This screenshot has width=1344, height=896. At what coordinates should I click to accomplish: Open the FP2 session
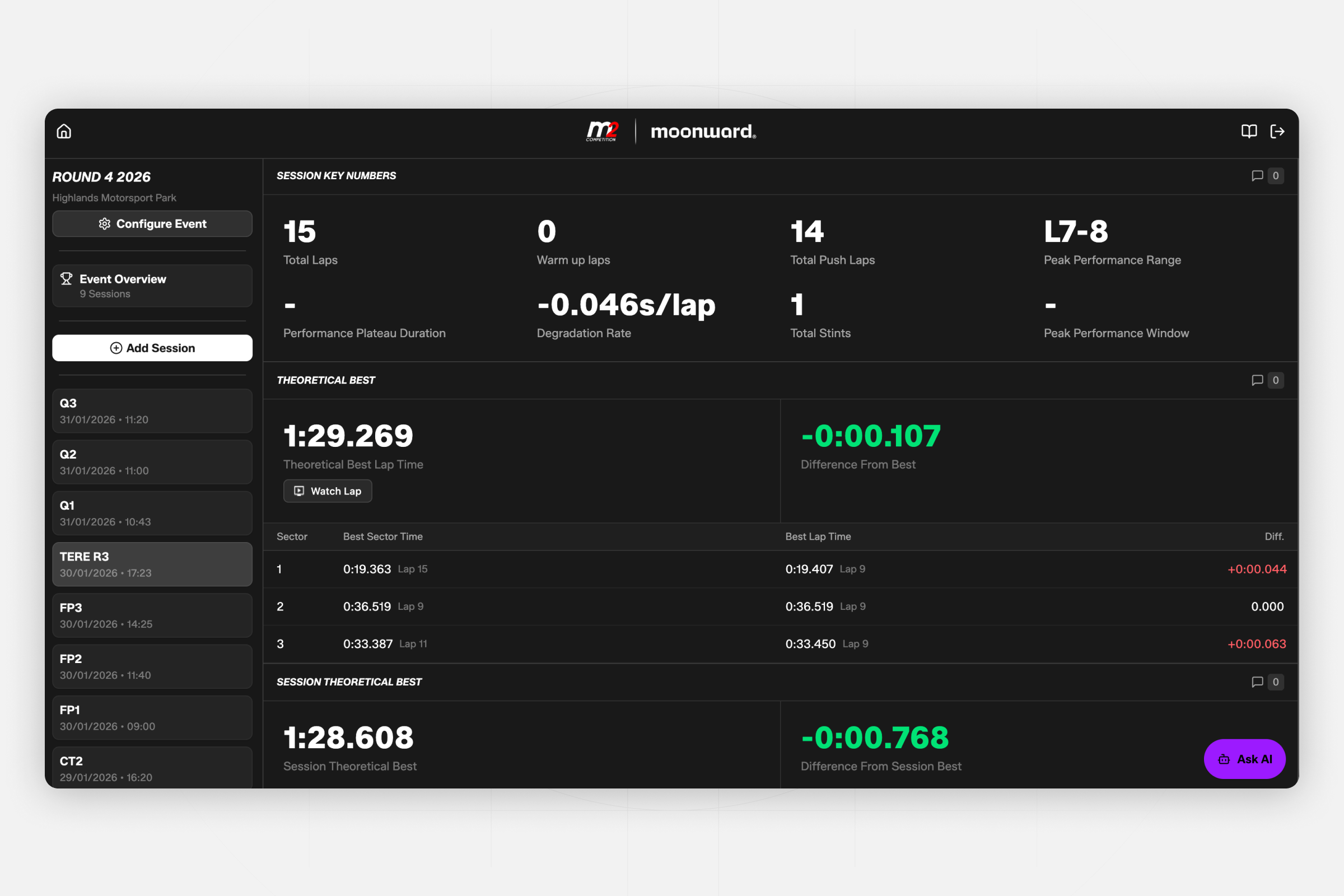point(152,666)
